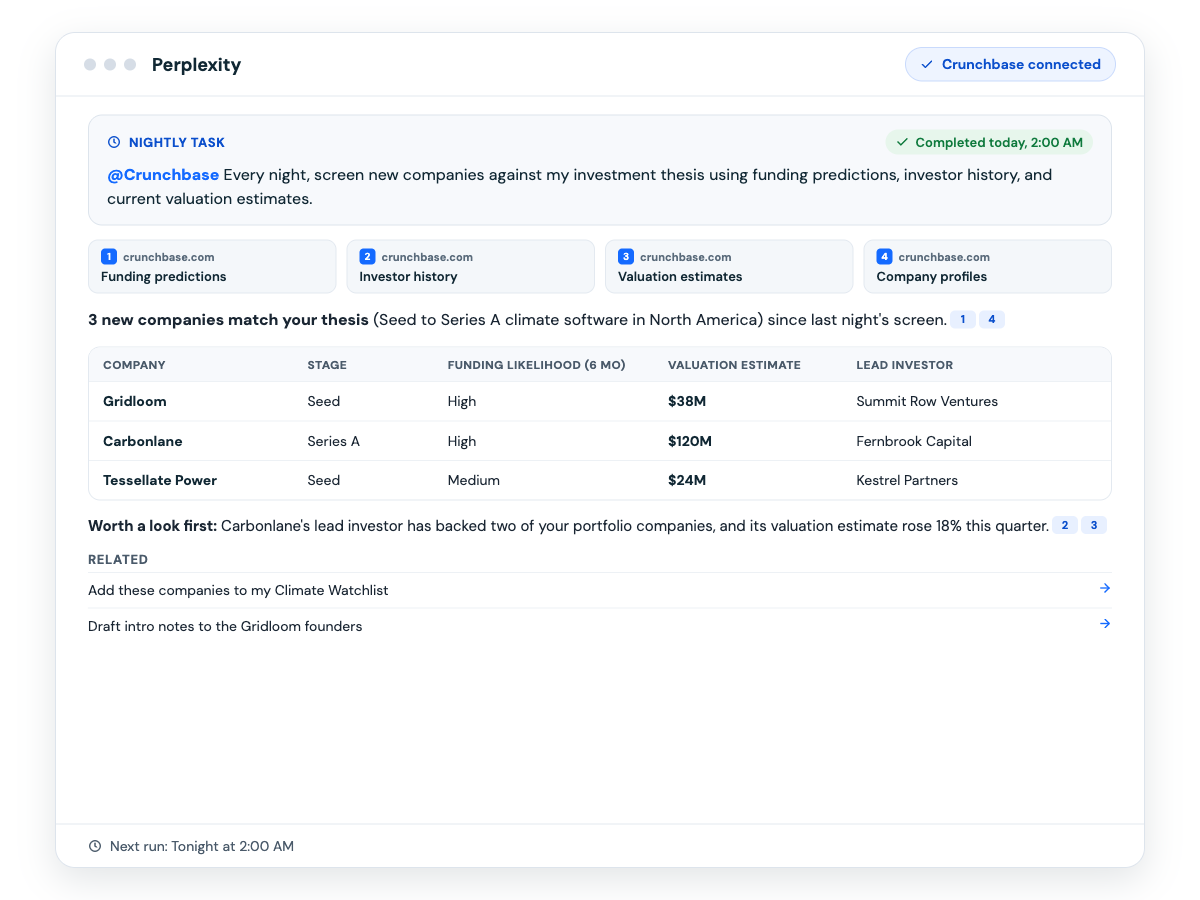Click Kestrel Partners investor cell
Screen dimensions: 1200x900
pos(907,480)
